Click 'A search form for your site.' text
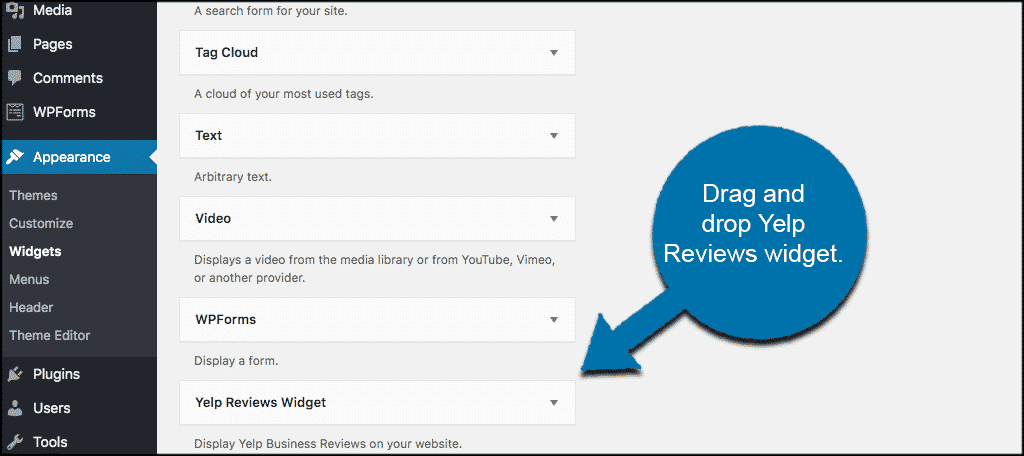Screen dimensions: 1024x456 click(x=270, y=11)
